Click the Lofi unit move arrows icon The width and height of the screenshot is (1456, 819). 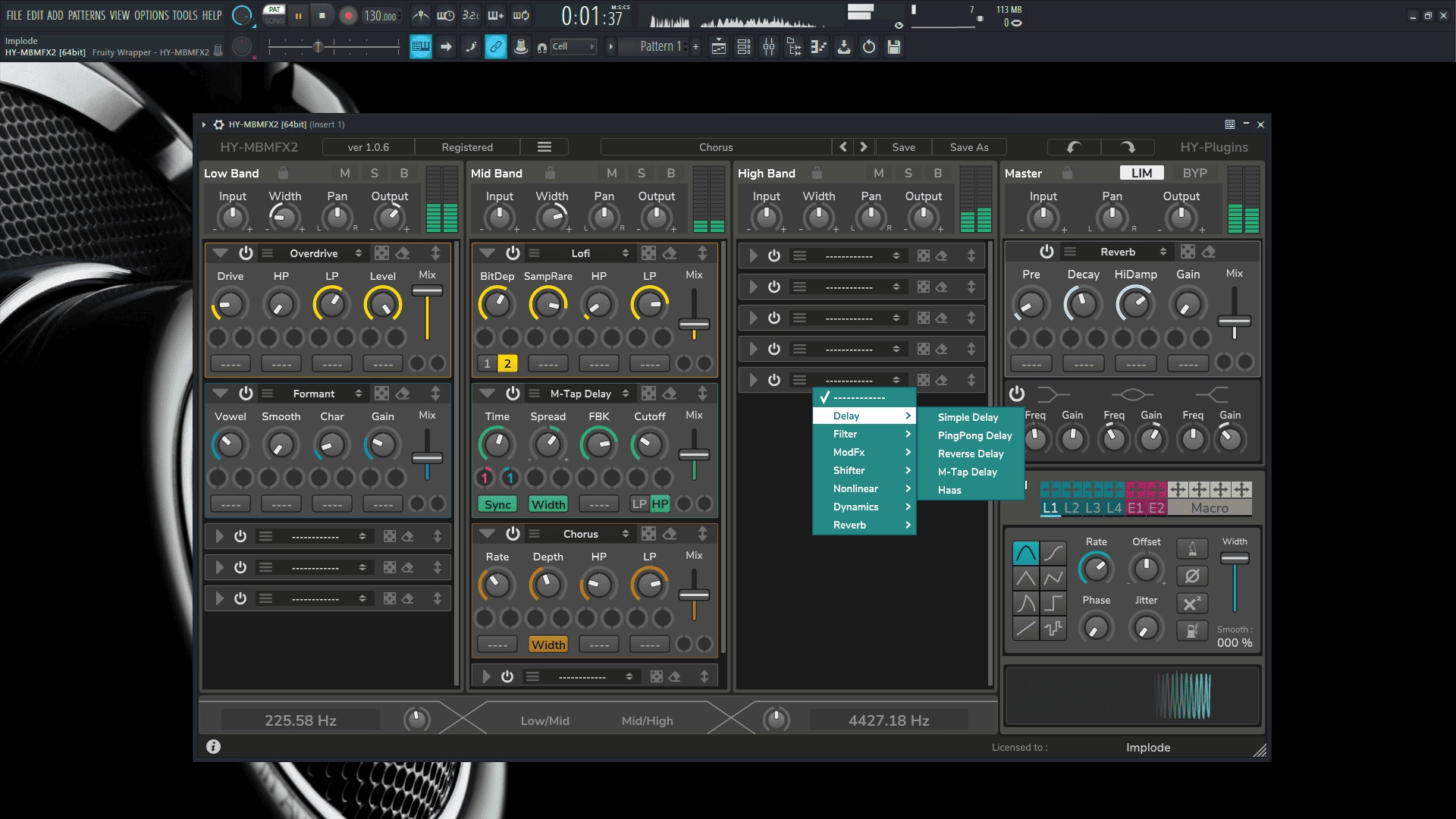703,253
